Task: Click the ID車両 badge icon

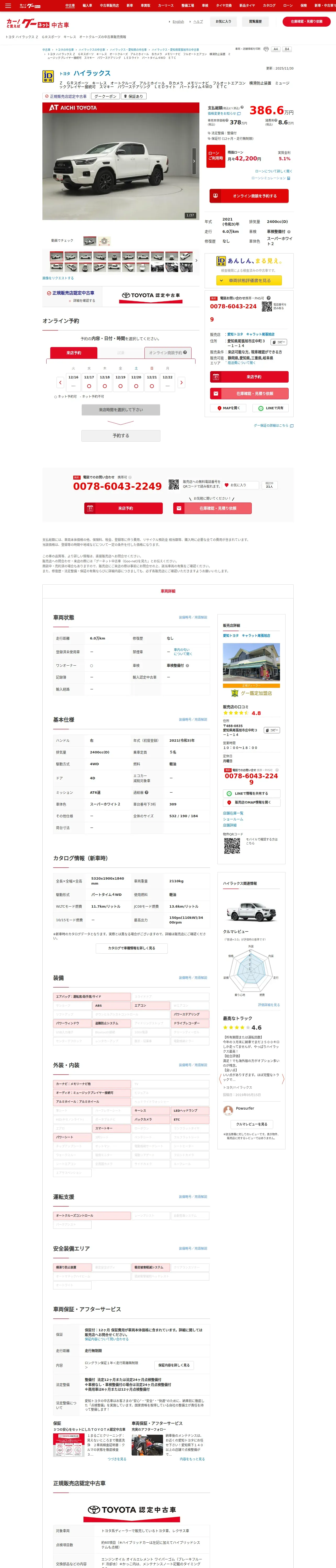Action: point(48,76)
